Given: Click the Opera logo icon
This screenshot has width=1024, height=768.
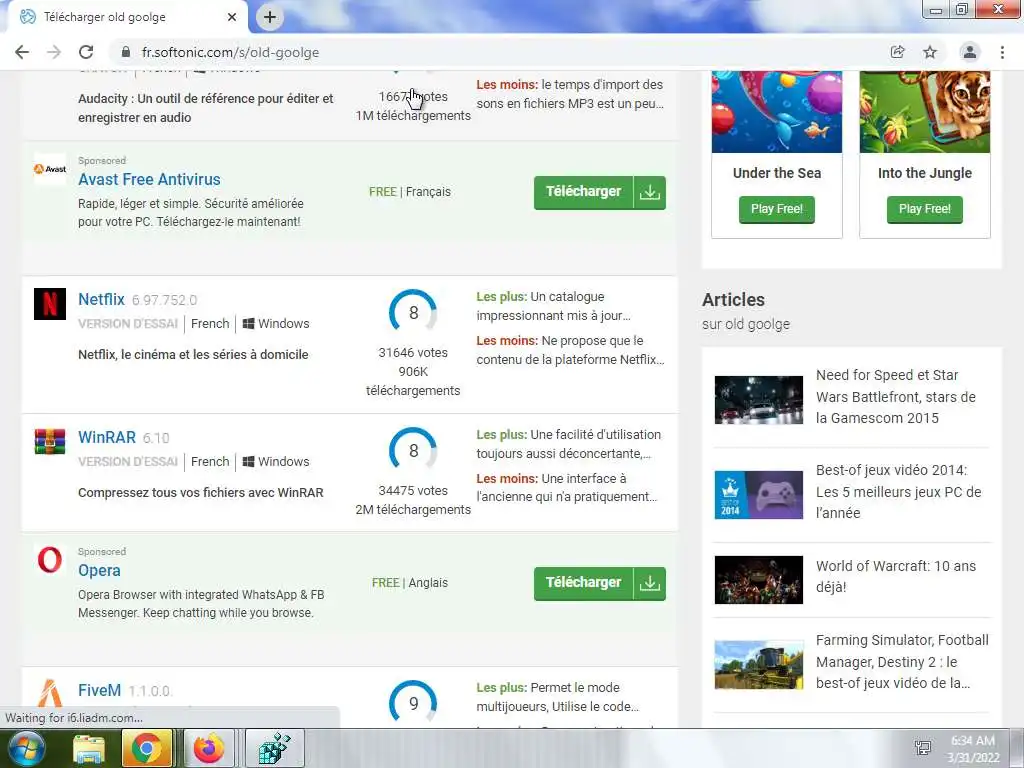Looking at the screenshot, I should point(50,560).
